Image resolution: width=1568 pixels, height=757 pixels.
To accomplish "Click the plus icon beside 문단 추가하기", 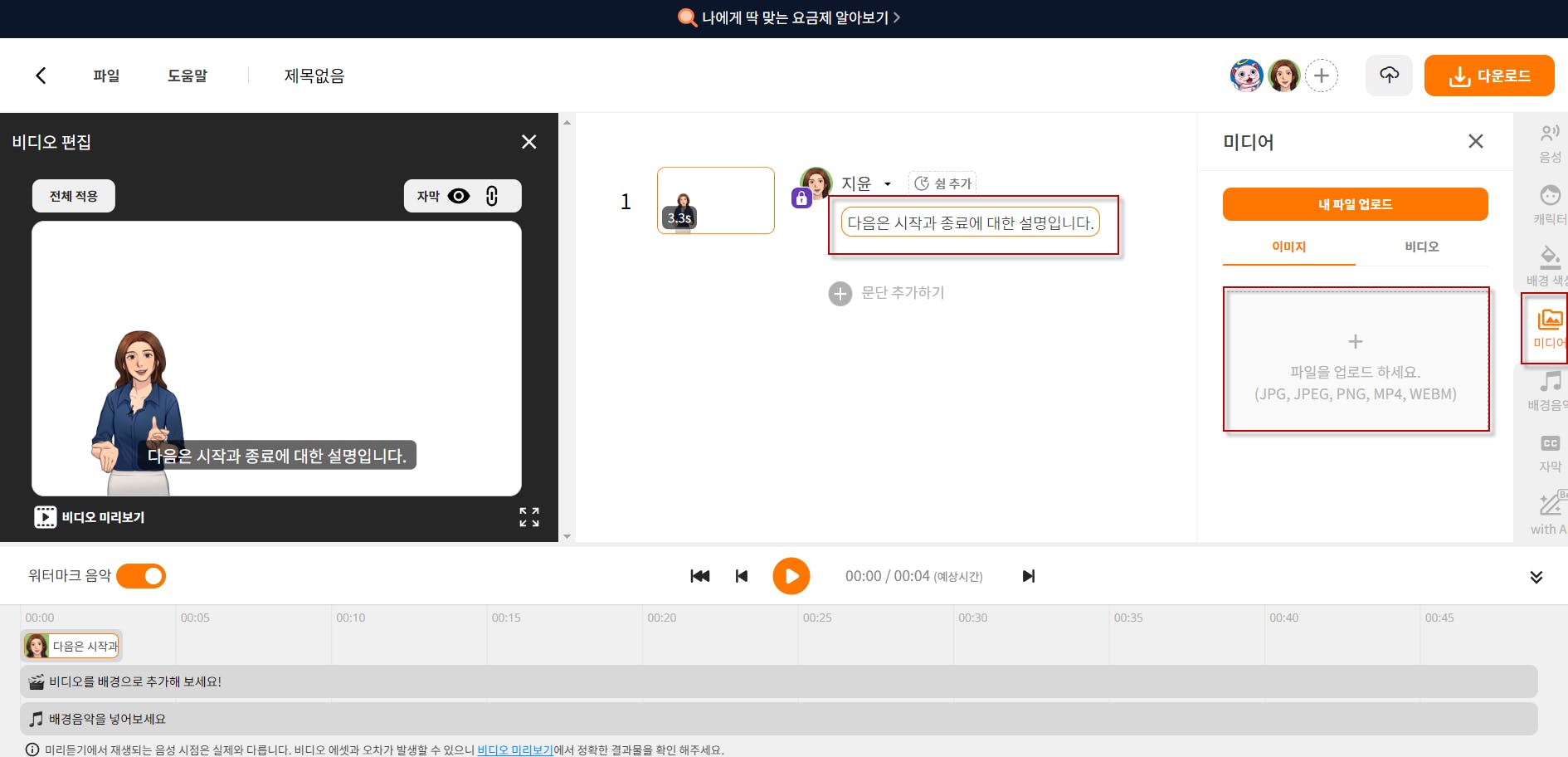I will [840, 293].
